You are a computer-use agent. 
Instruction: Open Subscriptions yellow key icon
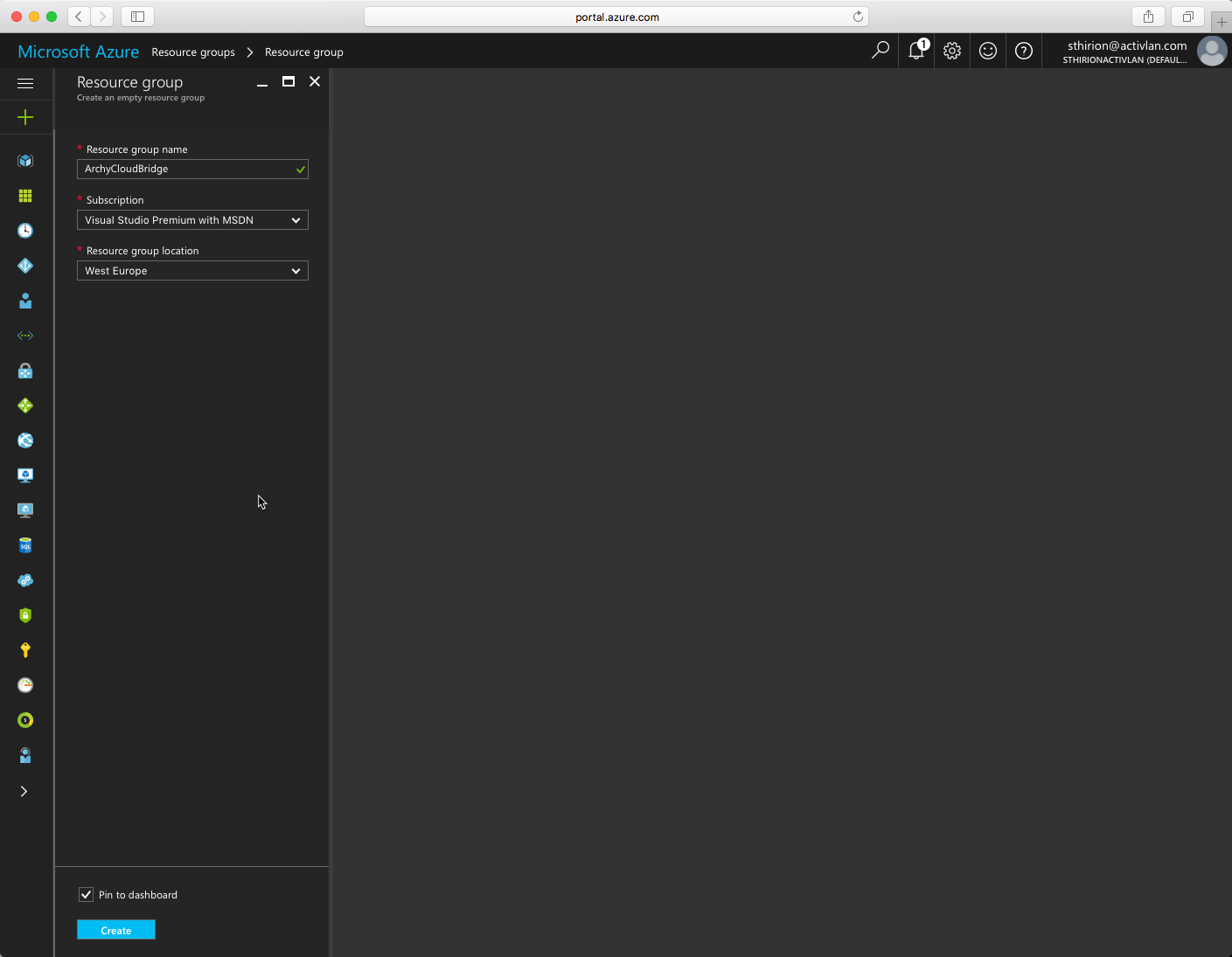pos(25,650)
